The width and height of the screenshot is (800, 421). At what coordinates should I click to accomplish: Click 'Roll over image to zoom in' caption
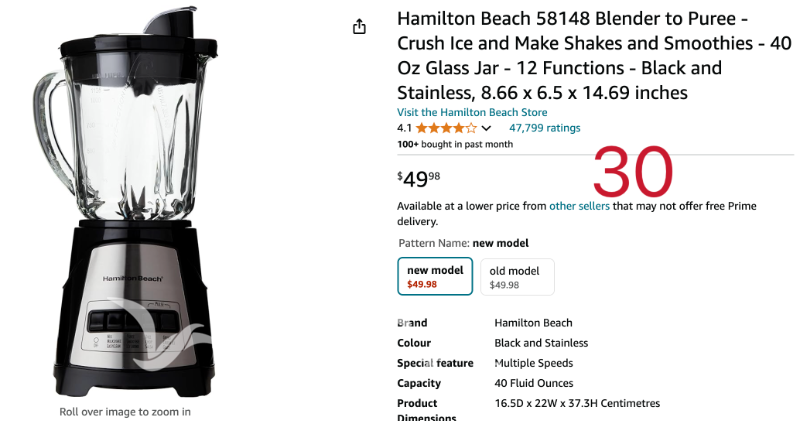[x=125, y=411]
